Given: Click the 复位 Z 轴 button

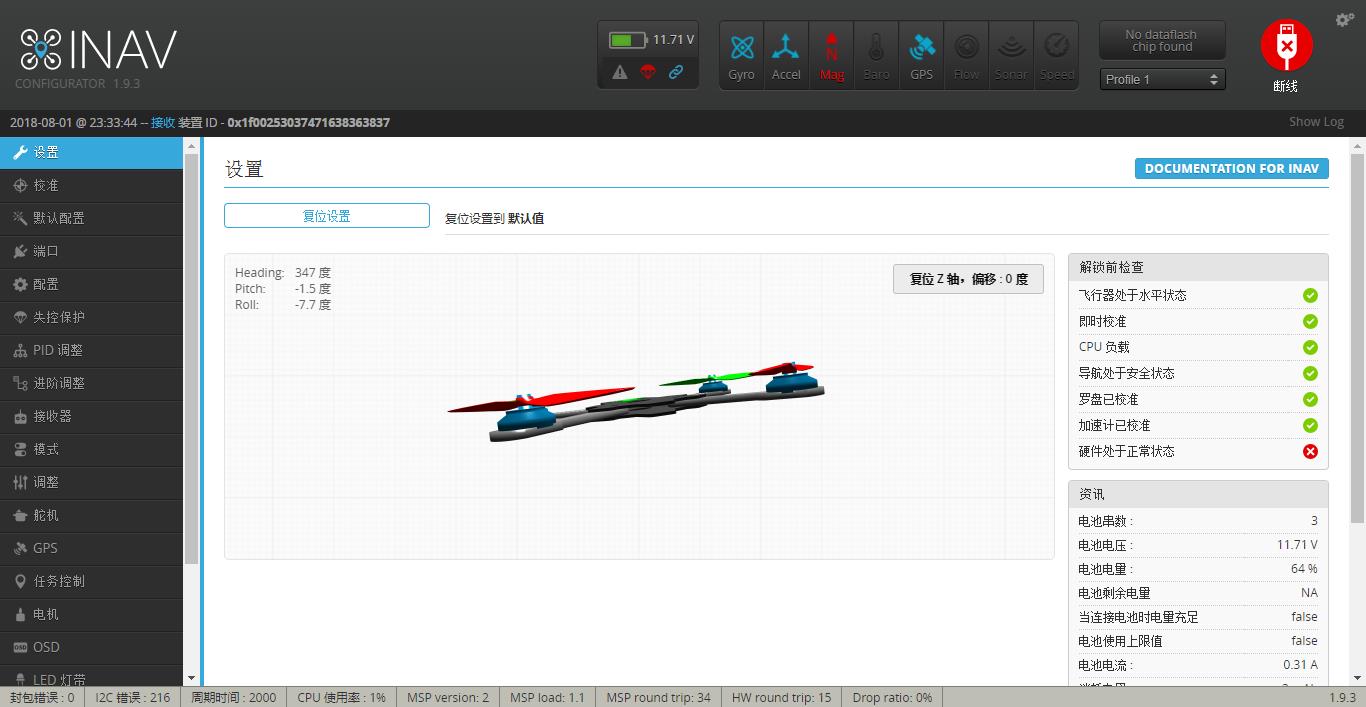Looking at the screenshot, I should pyautogui.click(x=968, y=279).
